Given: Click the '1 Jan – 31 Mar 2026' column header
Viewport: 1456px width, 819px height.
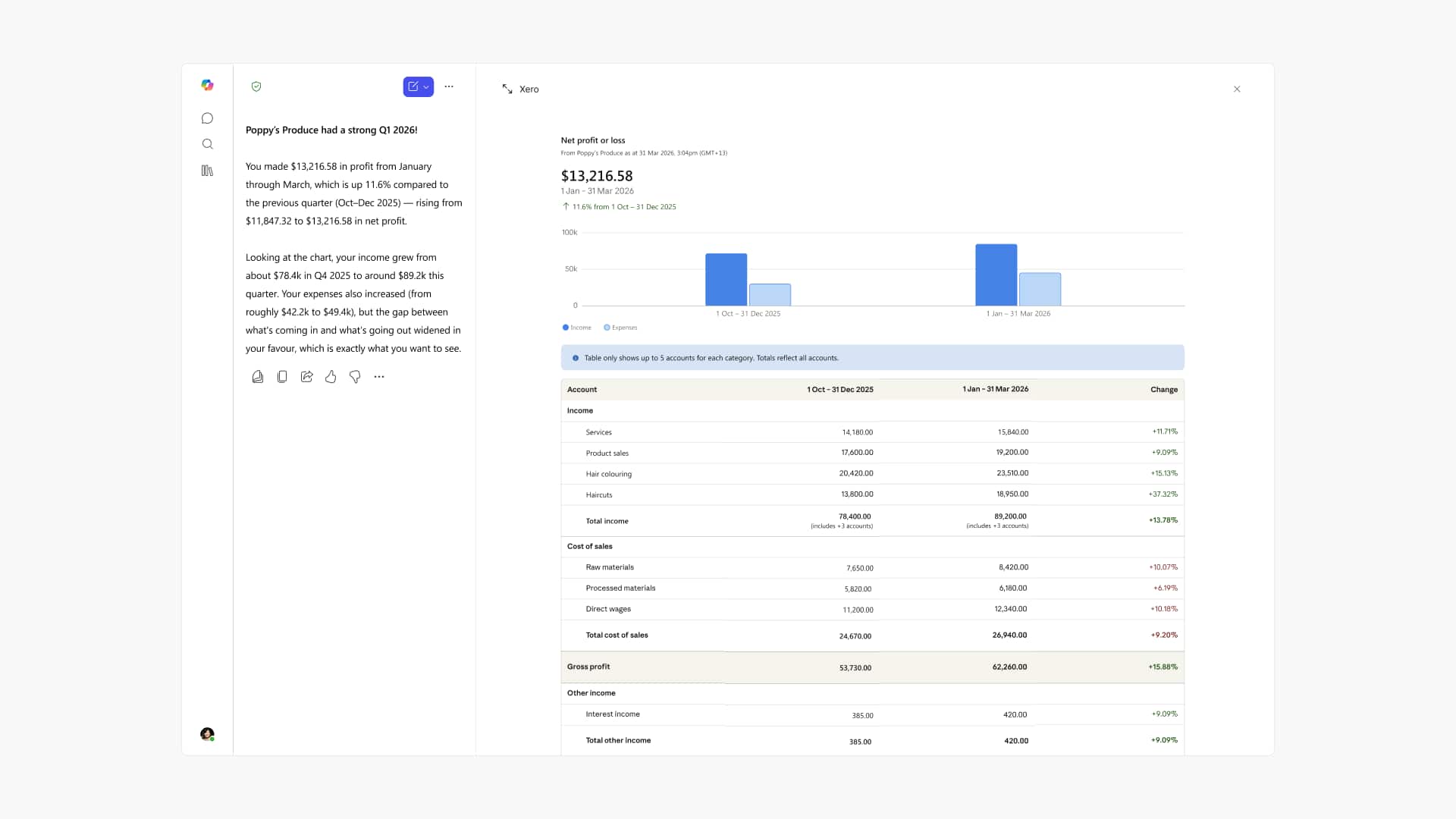Looking at the screenshot, I should (995, 389).
